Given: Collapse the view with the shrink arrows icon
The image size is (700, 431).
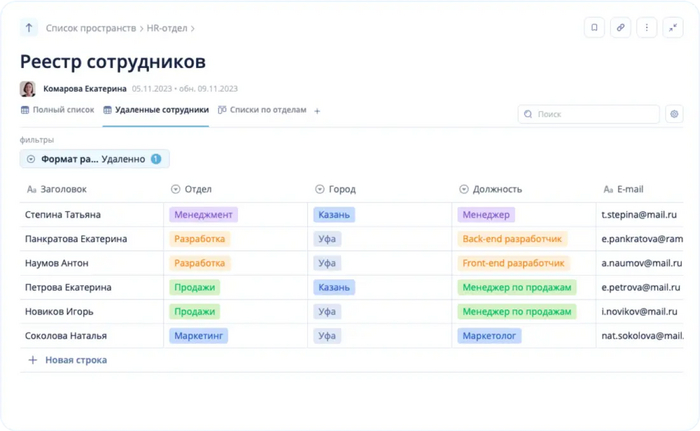Looking at the screenshot, I should 673,28.
